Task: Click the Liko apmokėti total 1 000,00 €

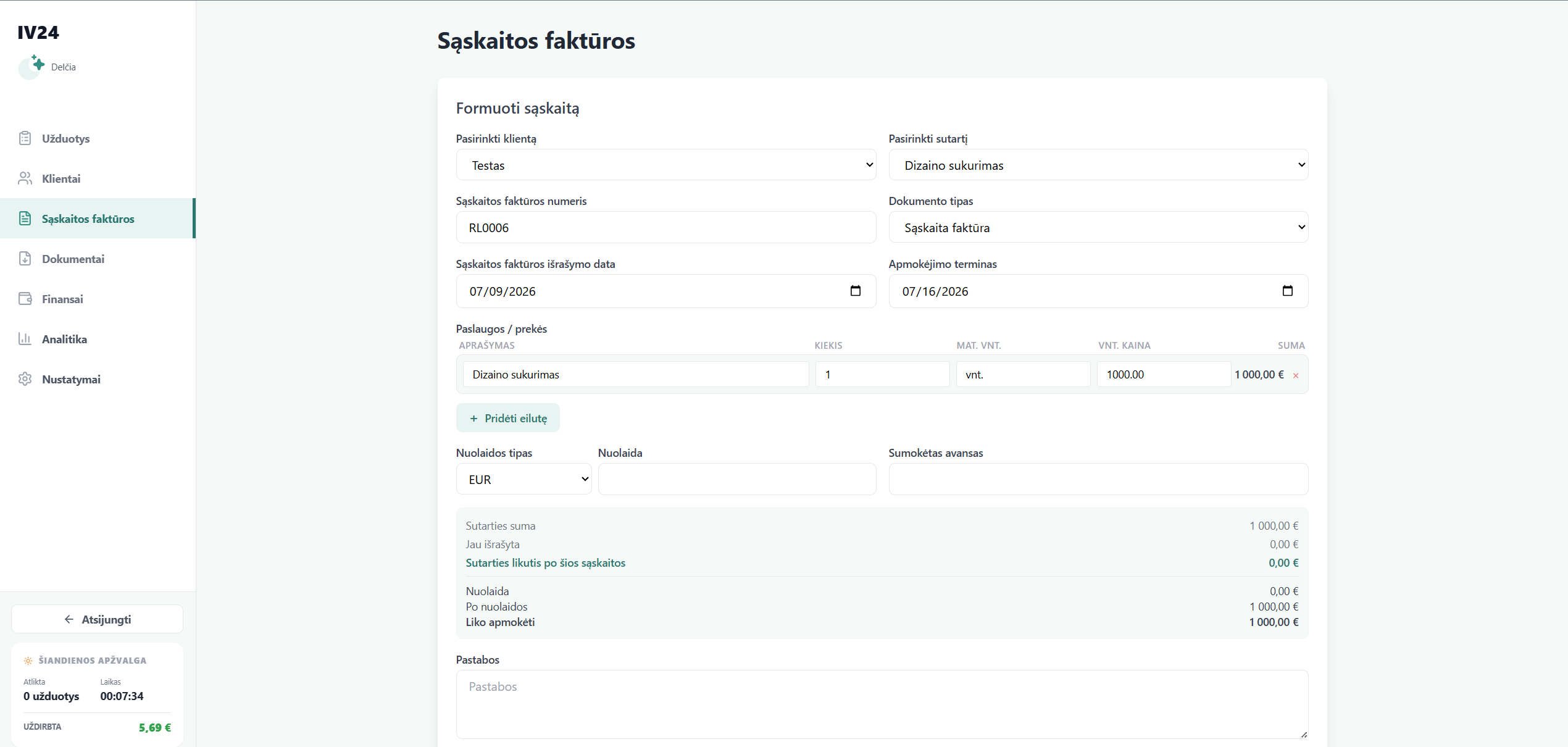Action: (x=1274, y=622)
